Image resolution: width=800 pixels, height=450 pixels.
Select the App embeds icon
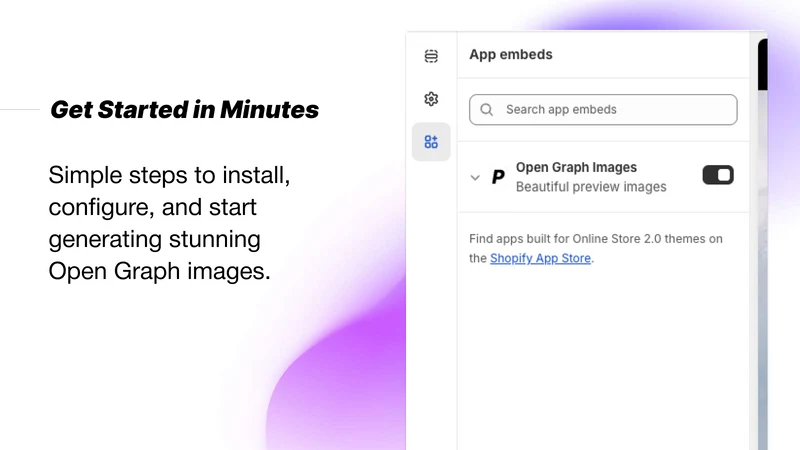[431, 142]
